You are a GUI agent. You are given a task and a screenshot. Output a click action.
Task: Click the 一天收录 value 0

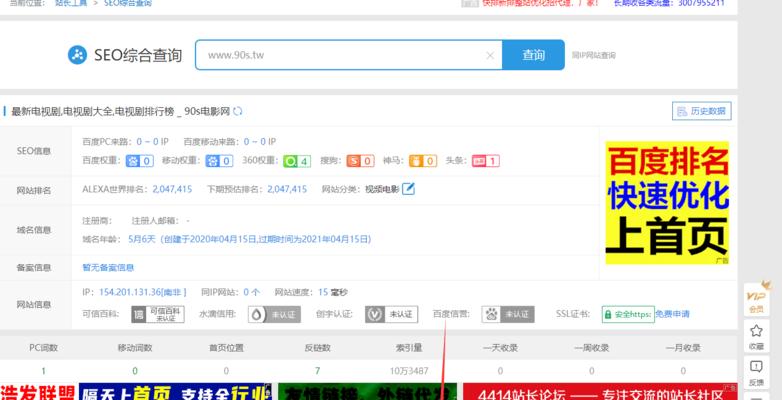click(500, 371)
